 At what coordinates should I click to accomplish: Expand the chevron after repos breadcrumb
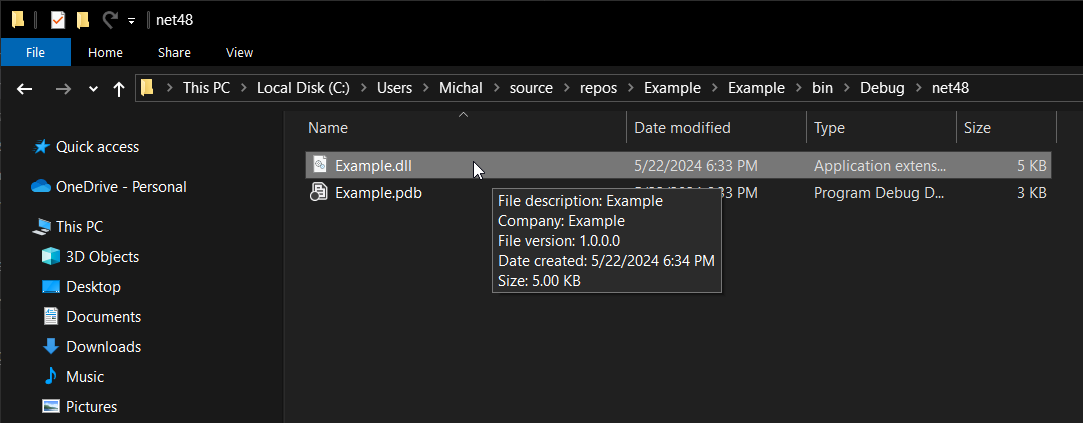(x=630, y=88)
